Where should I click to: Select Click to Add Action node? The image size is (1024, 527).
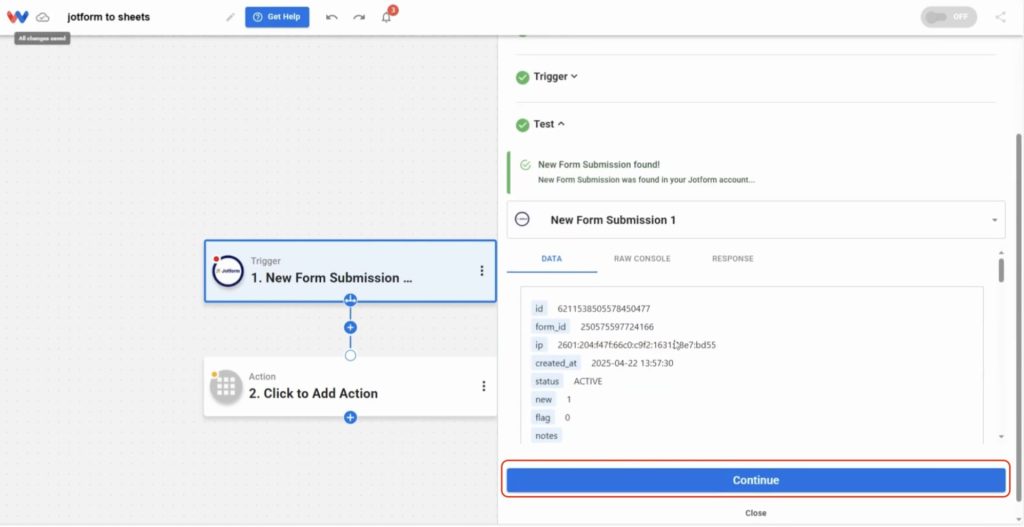[x=350, y=387]
